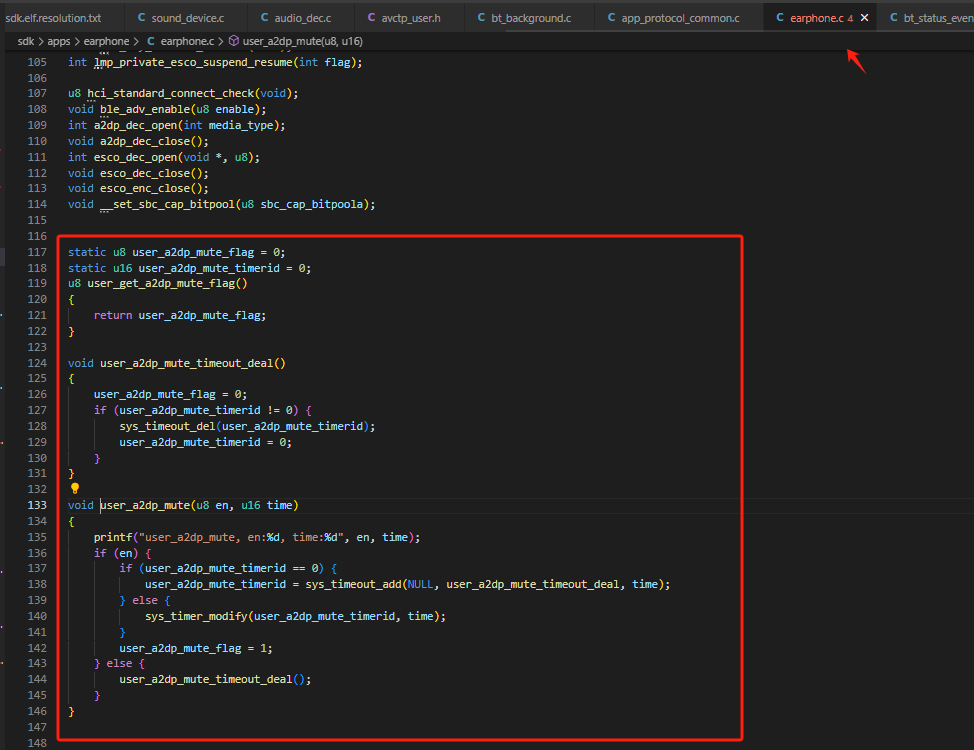
Task: Click hci_standard_connect_check on line 107
Action: [x=171, y=93]
